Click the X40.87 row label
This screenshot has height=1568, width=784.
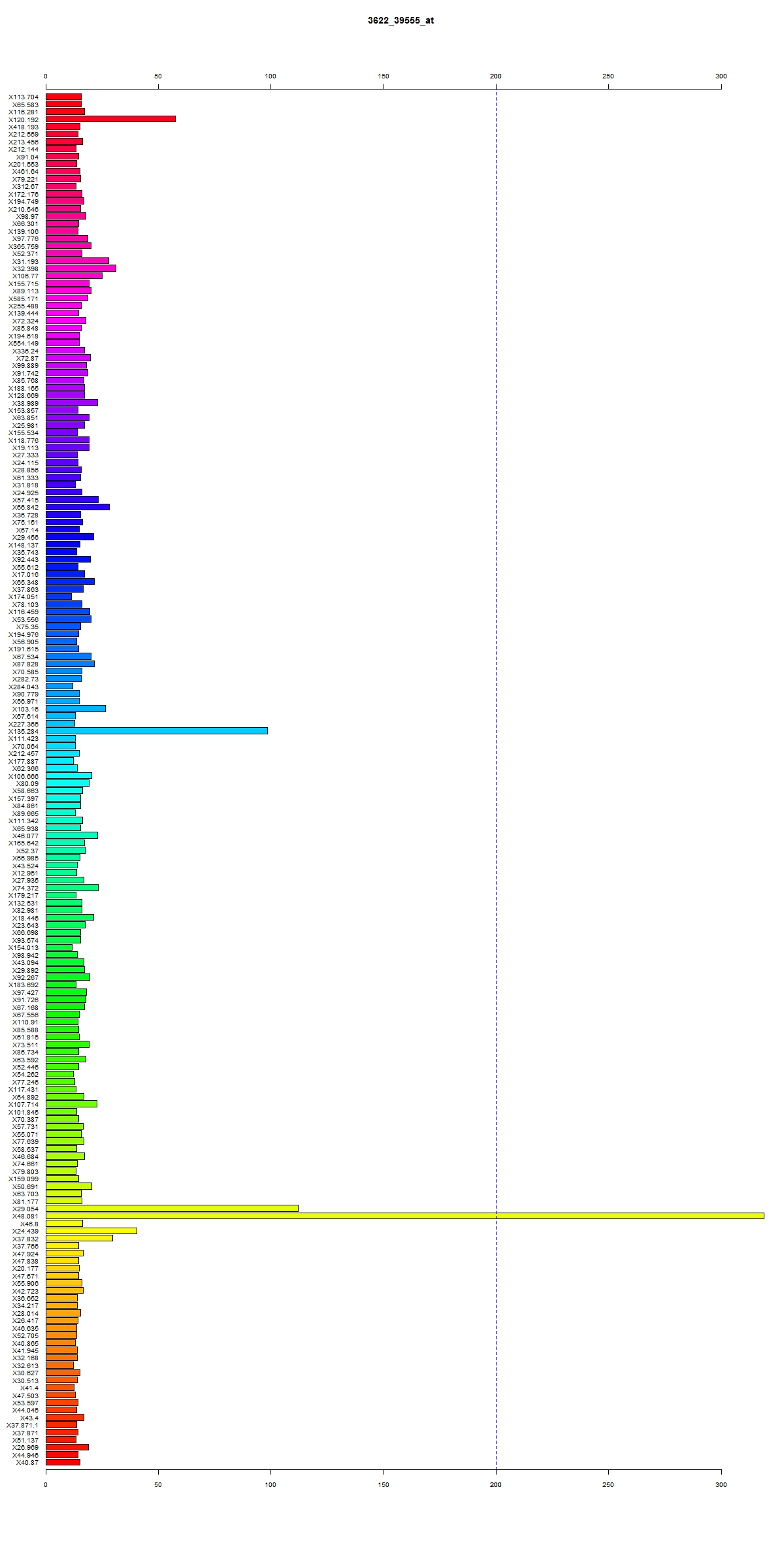(x=27, y=1462)
